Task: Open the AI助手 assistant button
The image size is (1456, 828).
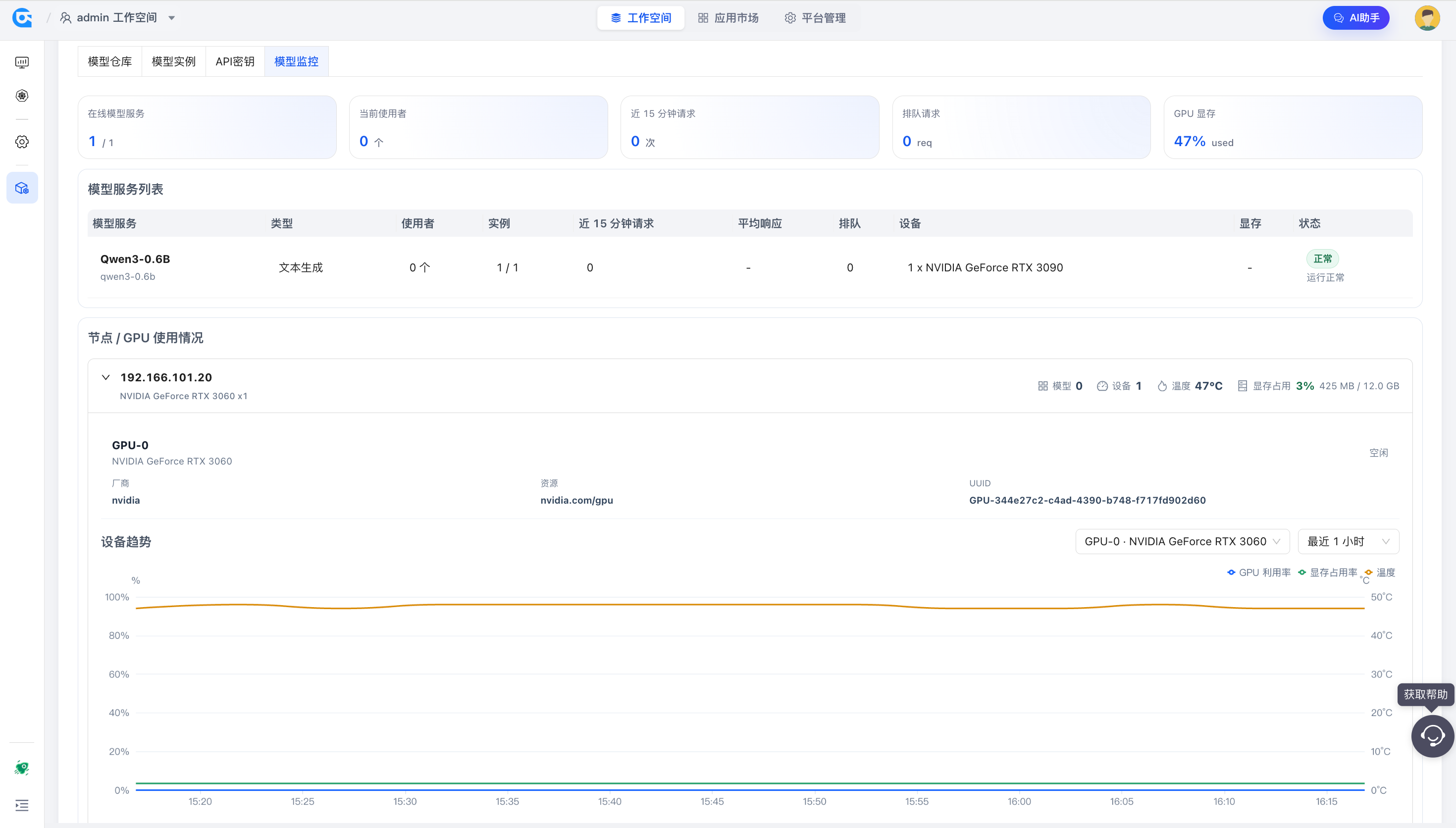Action: [x=1356, y=18]
